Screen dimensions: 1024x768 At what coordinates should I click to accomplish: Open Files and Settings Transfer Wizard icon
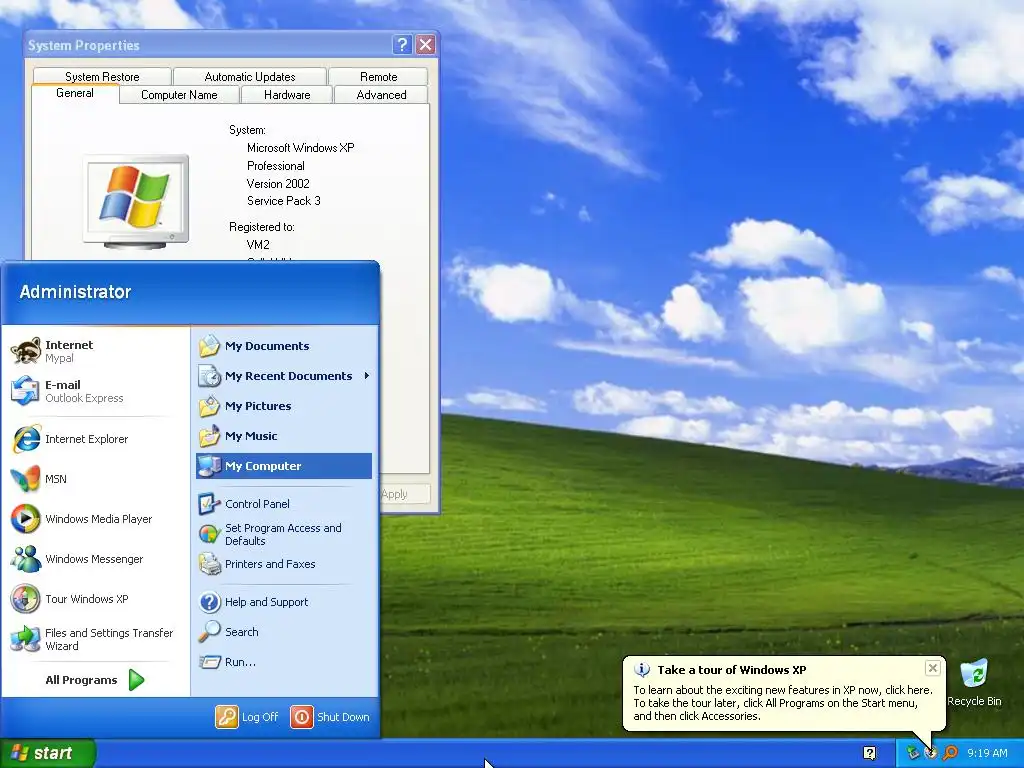pos(25,639)
